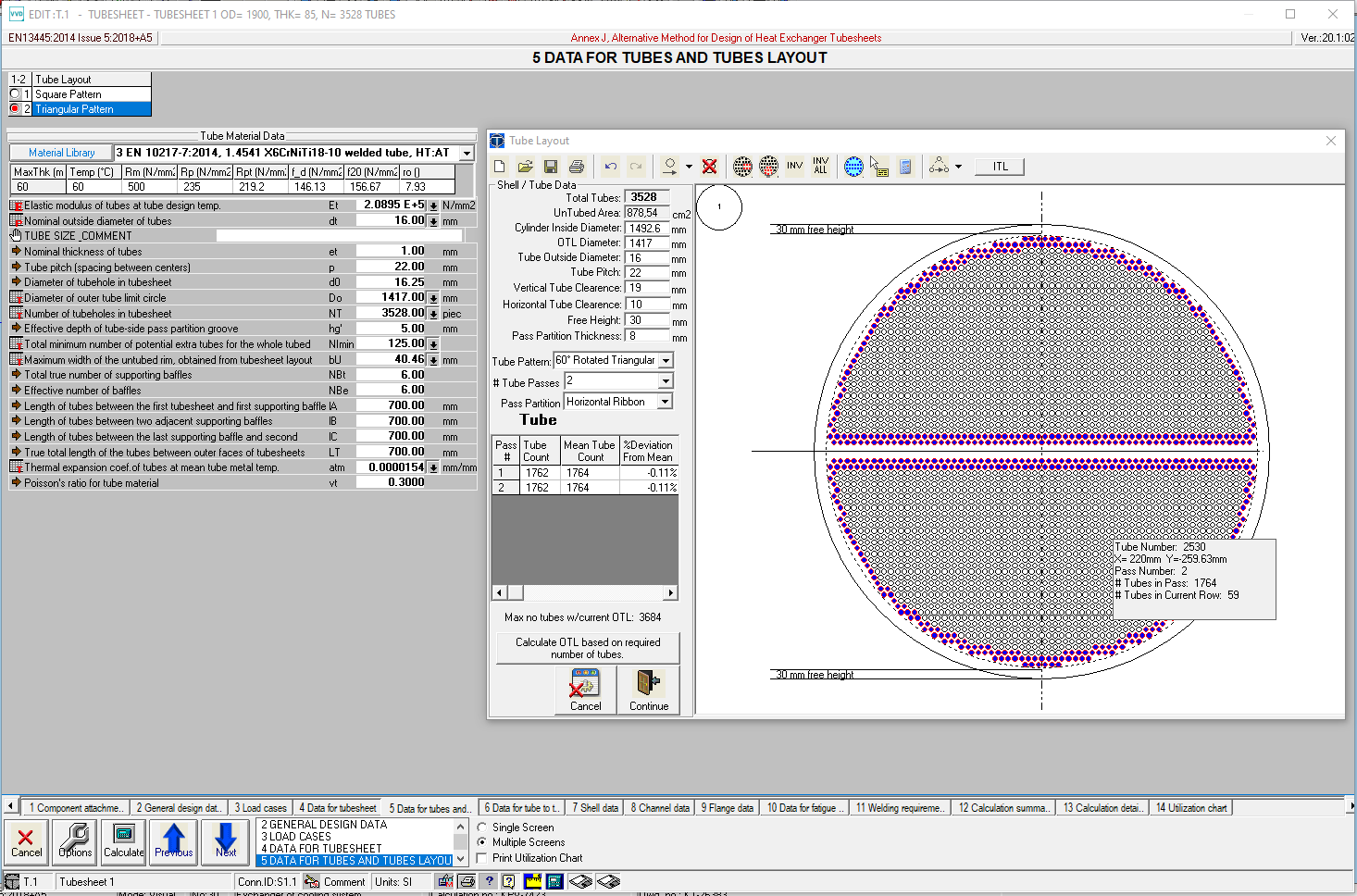This screenshot has height=896, width=1357.
Task: Click the pass table horizontal scrollbar right arrow
Action: point(671,592)
